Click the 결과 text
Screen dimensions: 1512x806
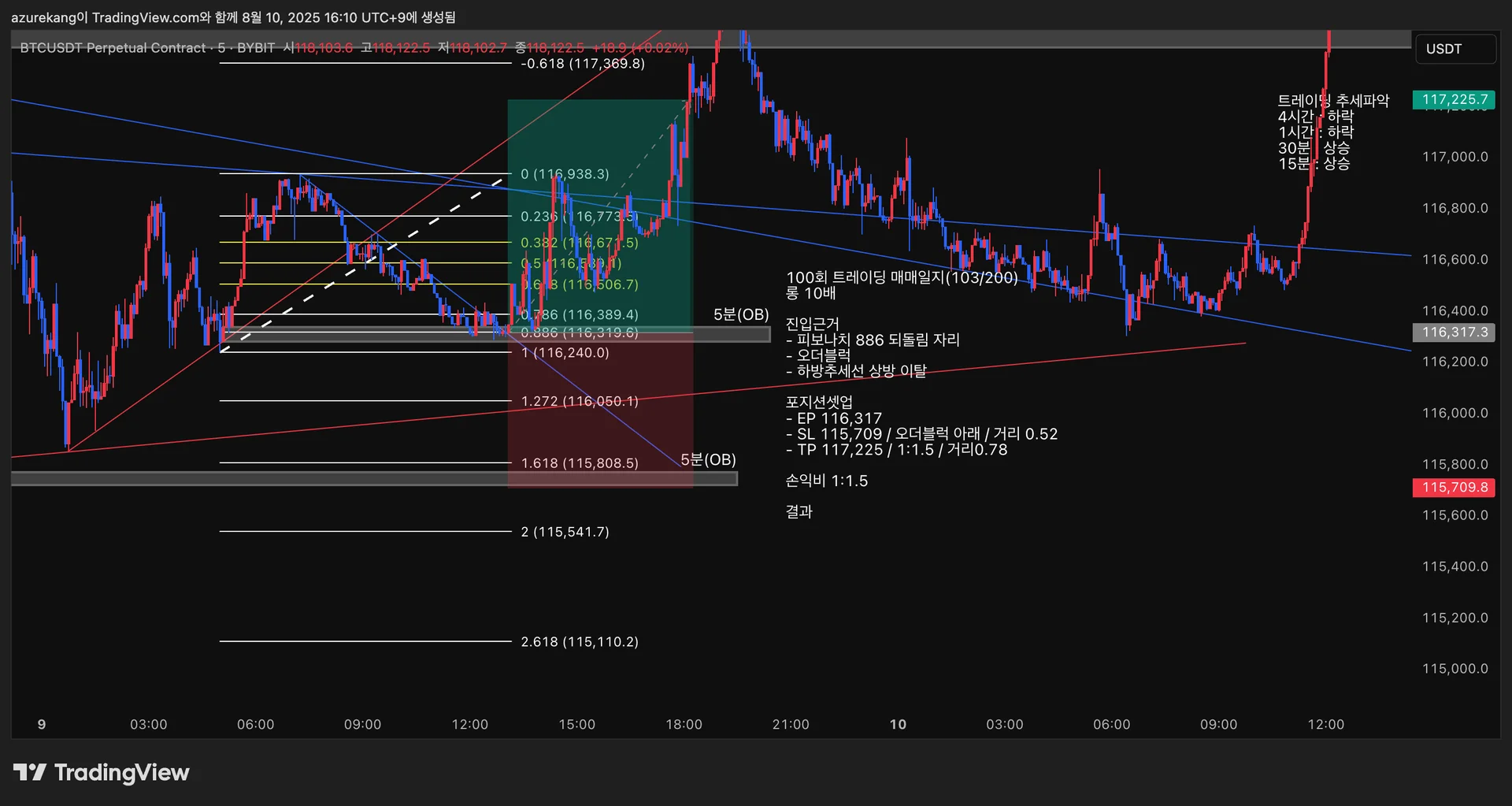click(799, 511)
